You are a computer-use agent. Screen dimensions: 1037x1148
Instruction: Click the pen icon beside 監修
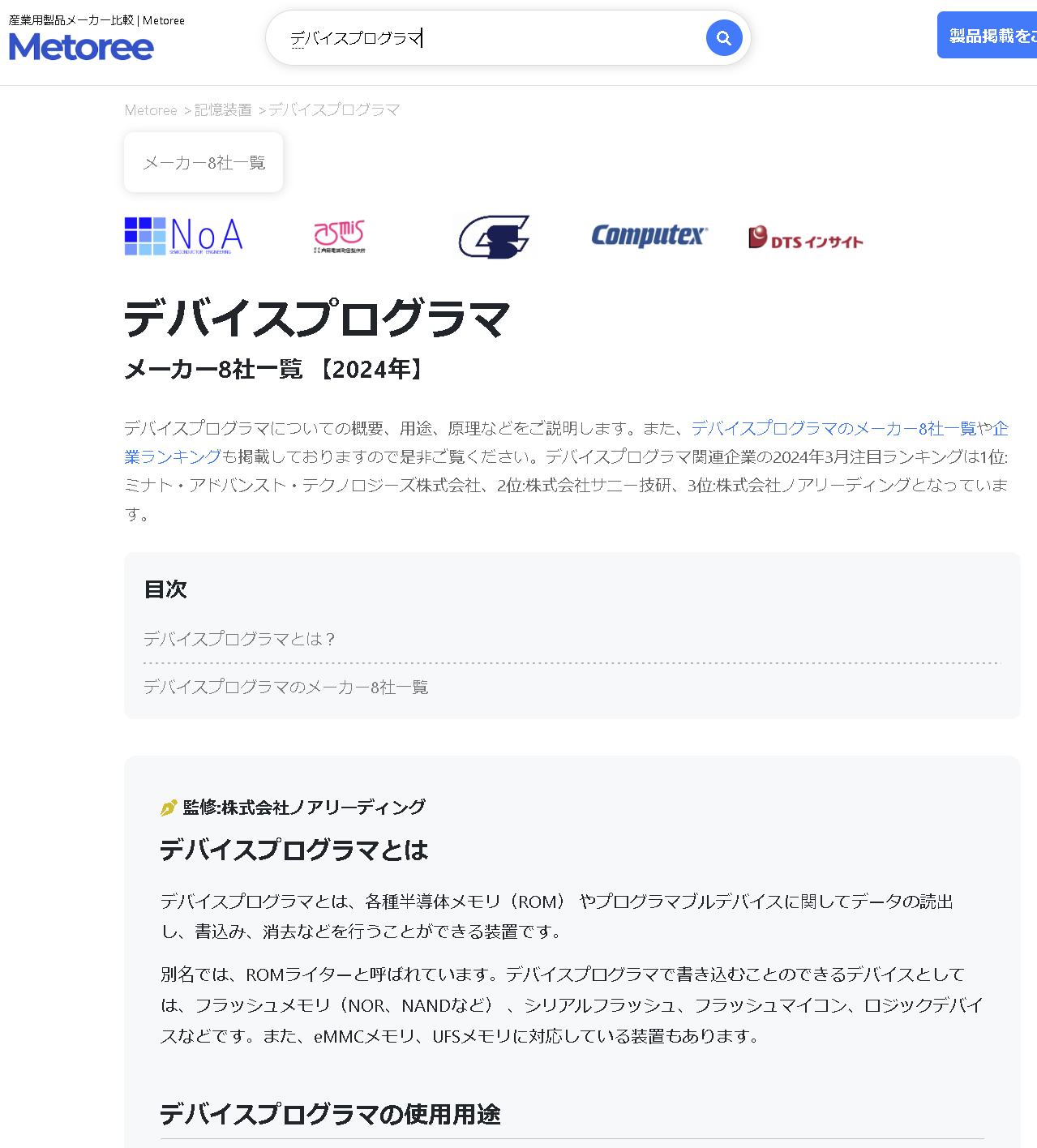tap(169, 807)
